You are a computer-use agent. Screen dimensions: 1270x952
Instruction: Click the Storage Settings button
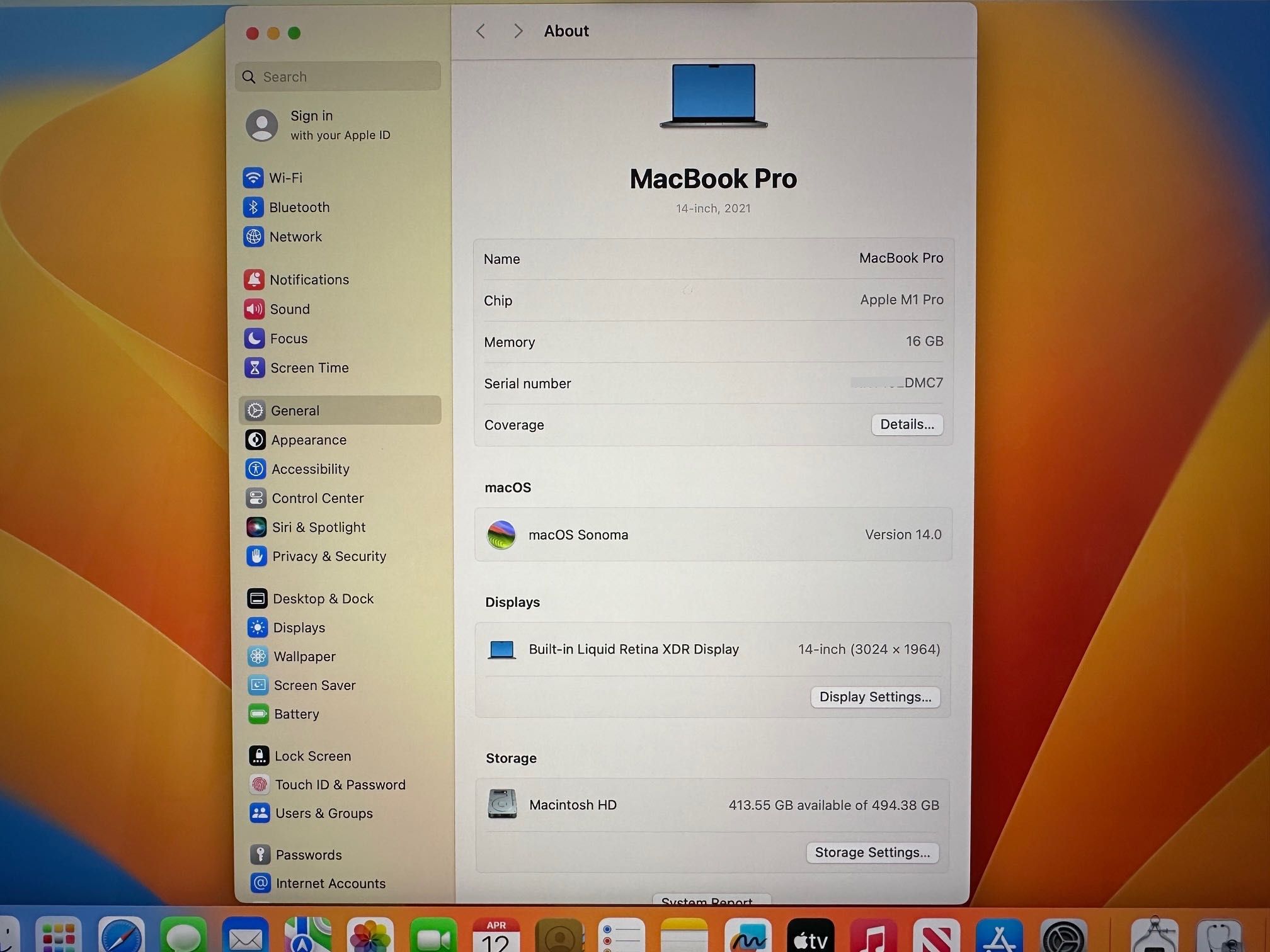click(x=872, y=853)
